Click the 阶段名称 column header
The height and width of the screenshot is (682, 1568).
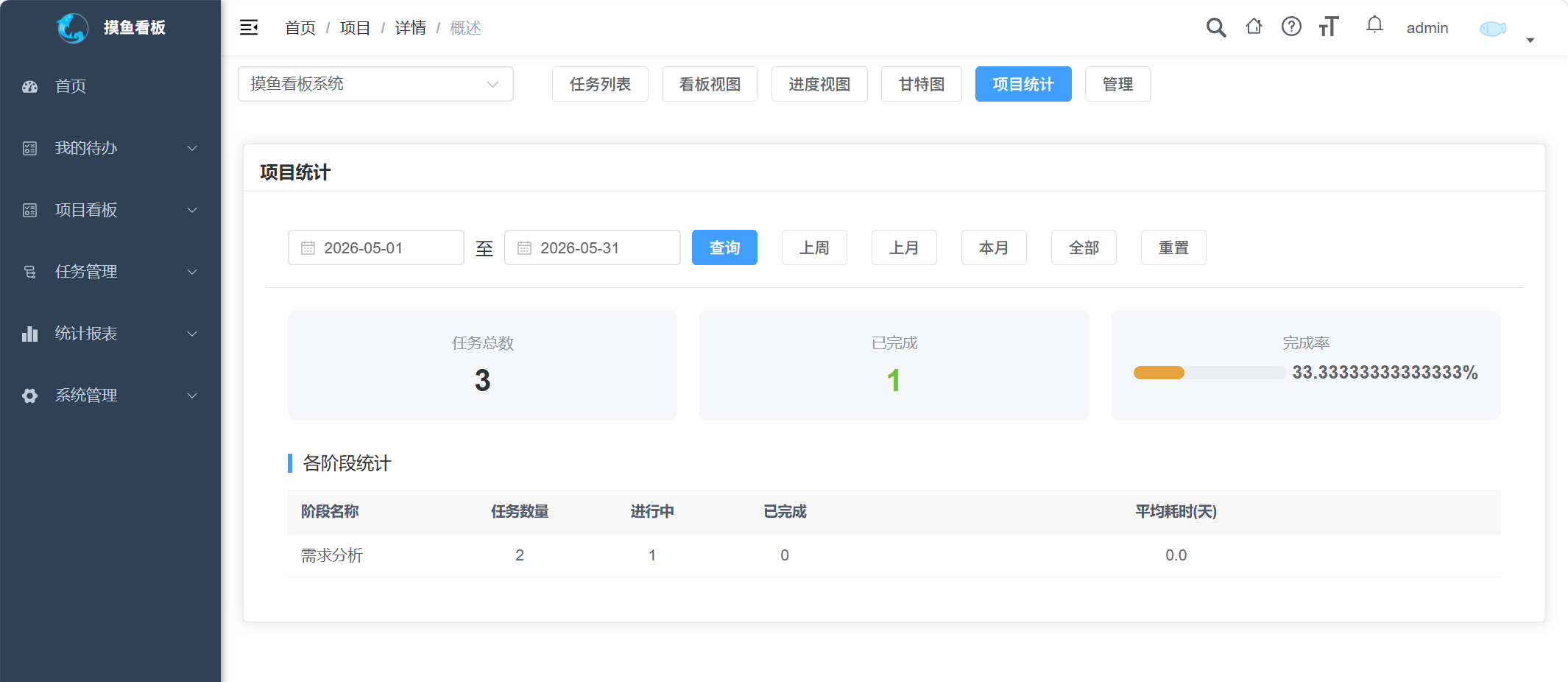(x=330, y=511)
